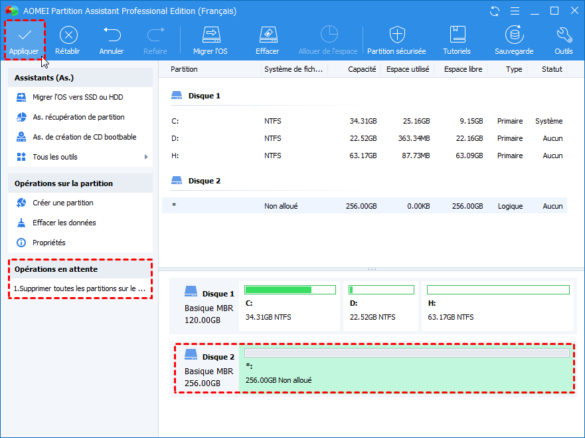The width and height of the screenshot is (585, 438).
Task: Open Partition sécurisée shield tool
Action: click(x=397, y=40)
